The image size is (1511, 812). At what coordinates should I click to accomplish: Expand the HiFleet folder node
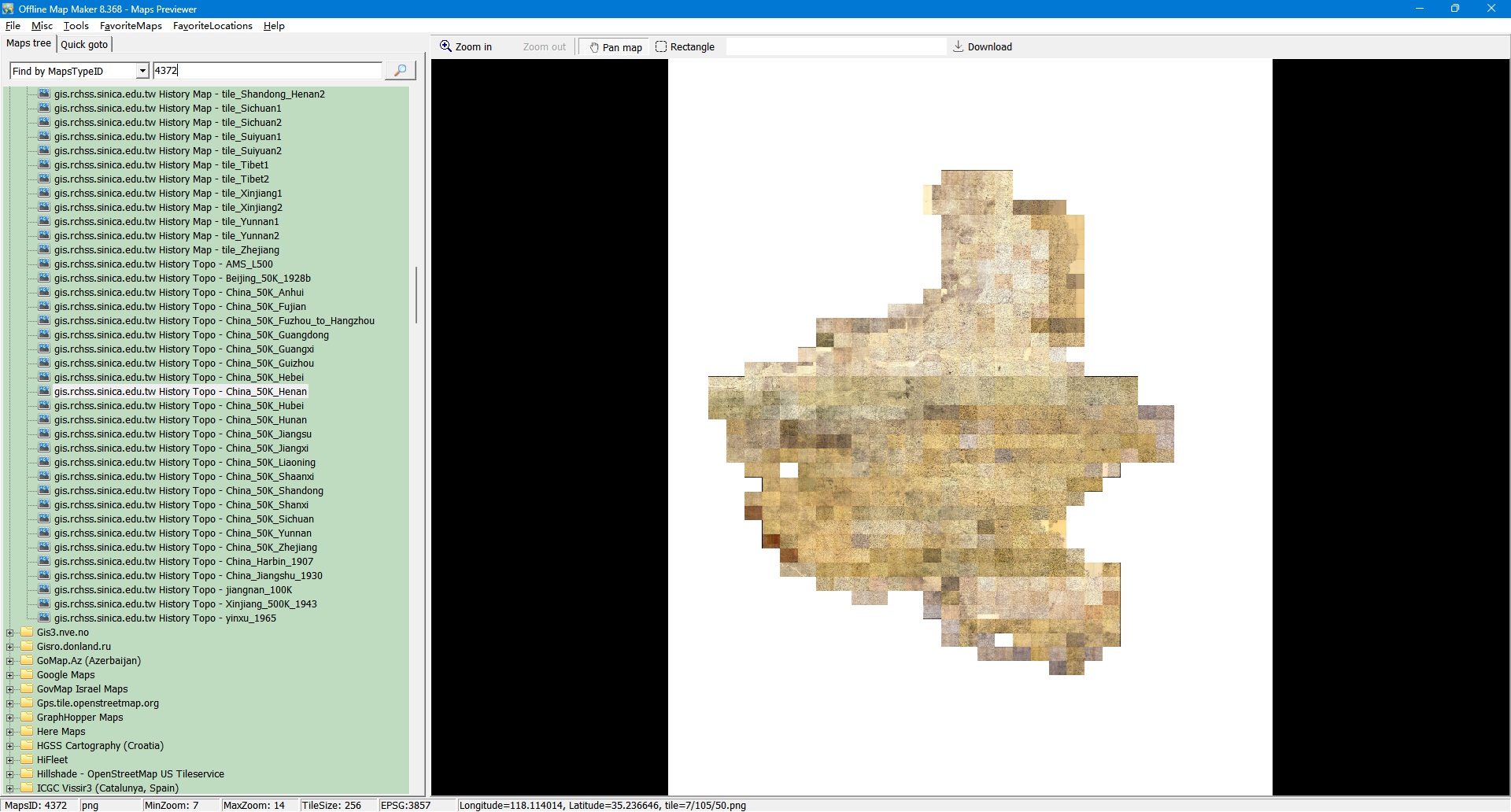click(x=10, y=760)
